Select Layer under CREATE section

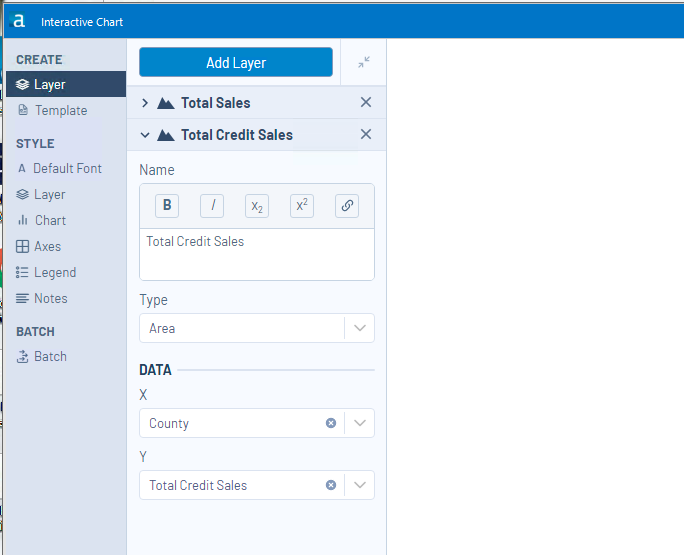pyautogui.click(x=66, y=84)
